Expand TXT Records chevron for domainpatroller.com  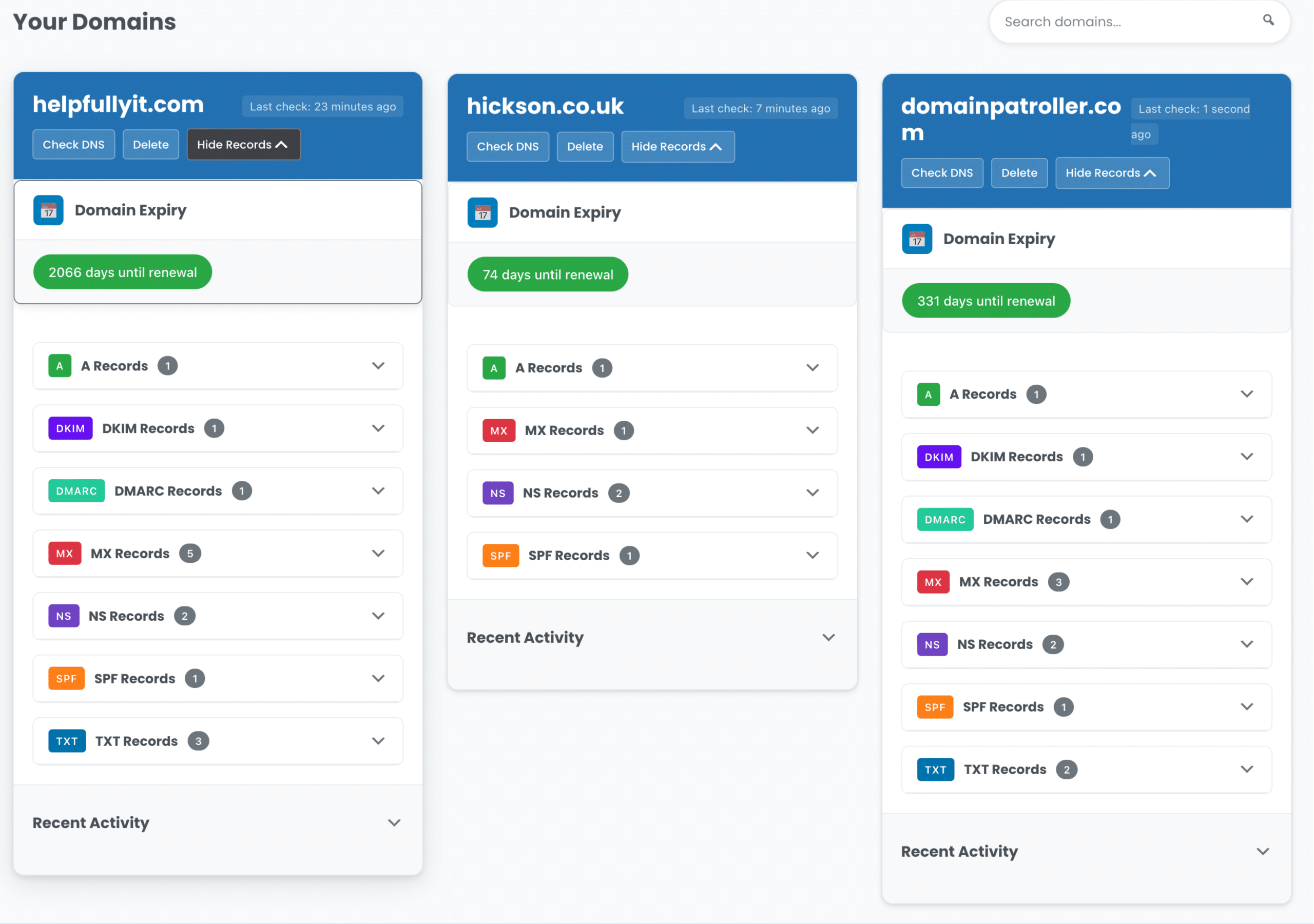pos(1247,770)
